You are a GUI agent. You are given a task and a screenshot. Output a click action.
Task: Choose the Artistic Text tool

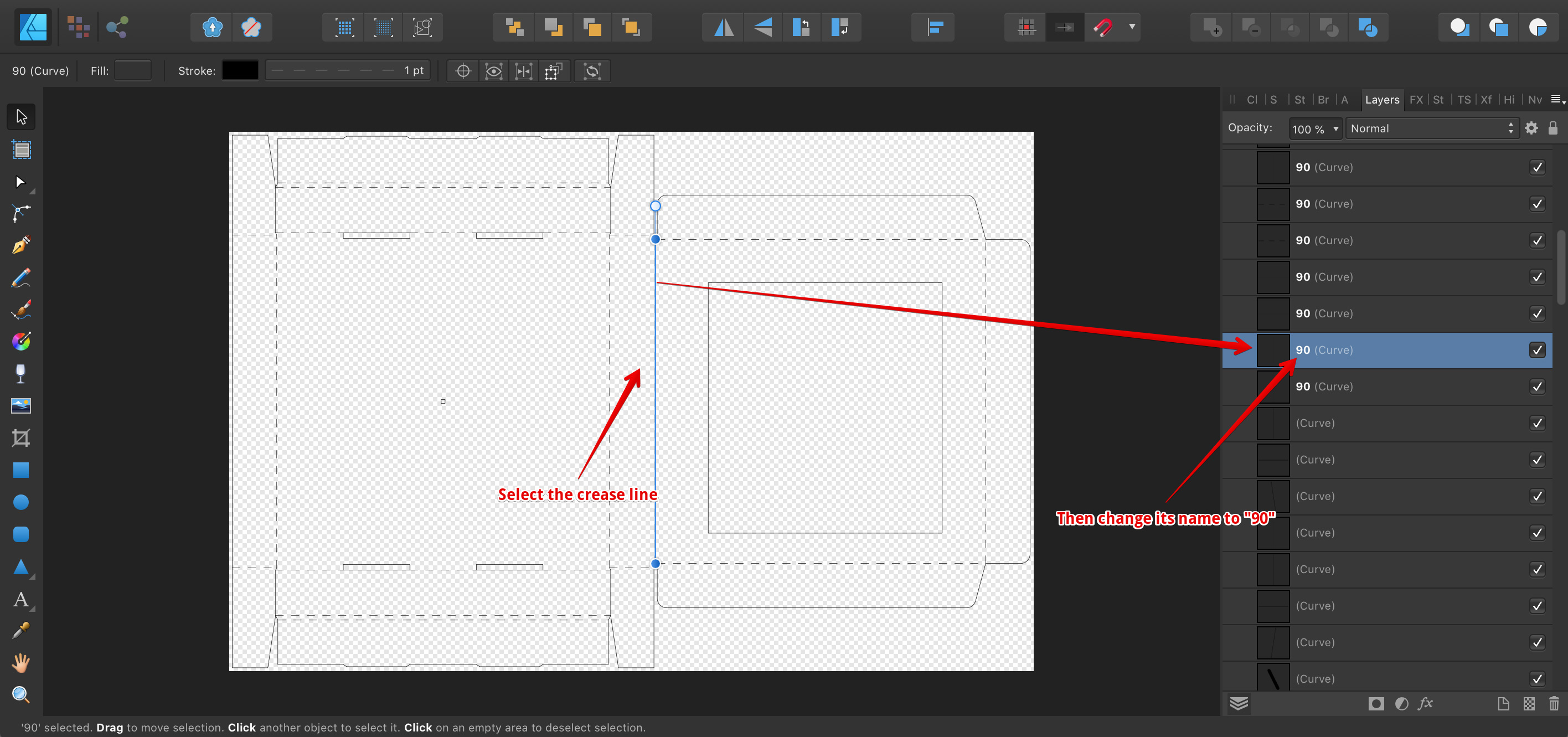pos(20,600)
